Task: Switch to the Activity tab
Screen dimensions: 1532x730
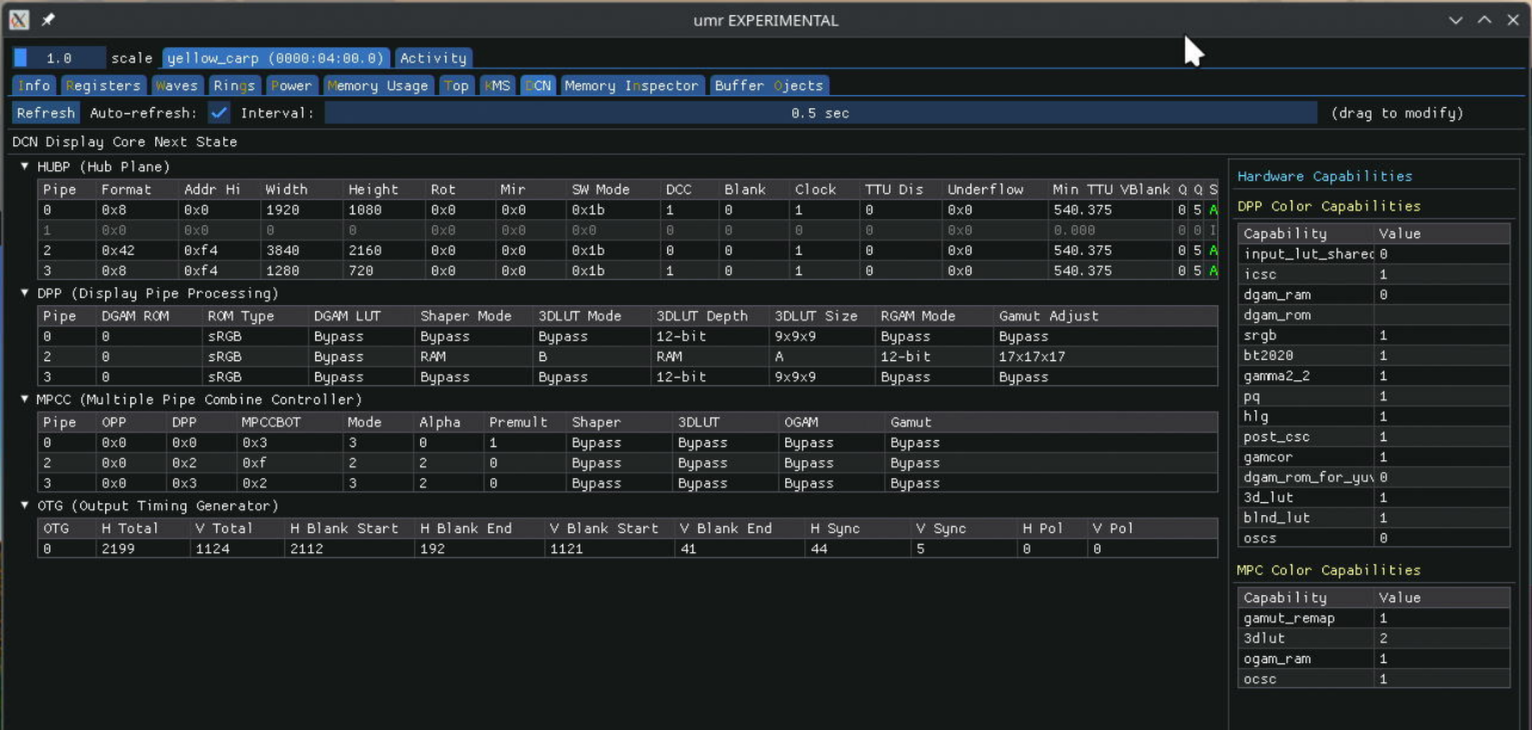Action: 433,58
